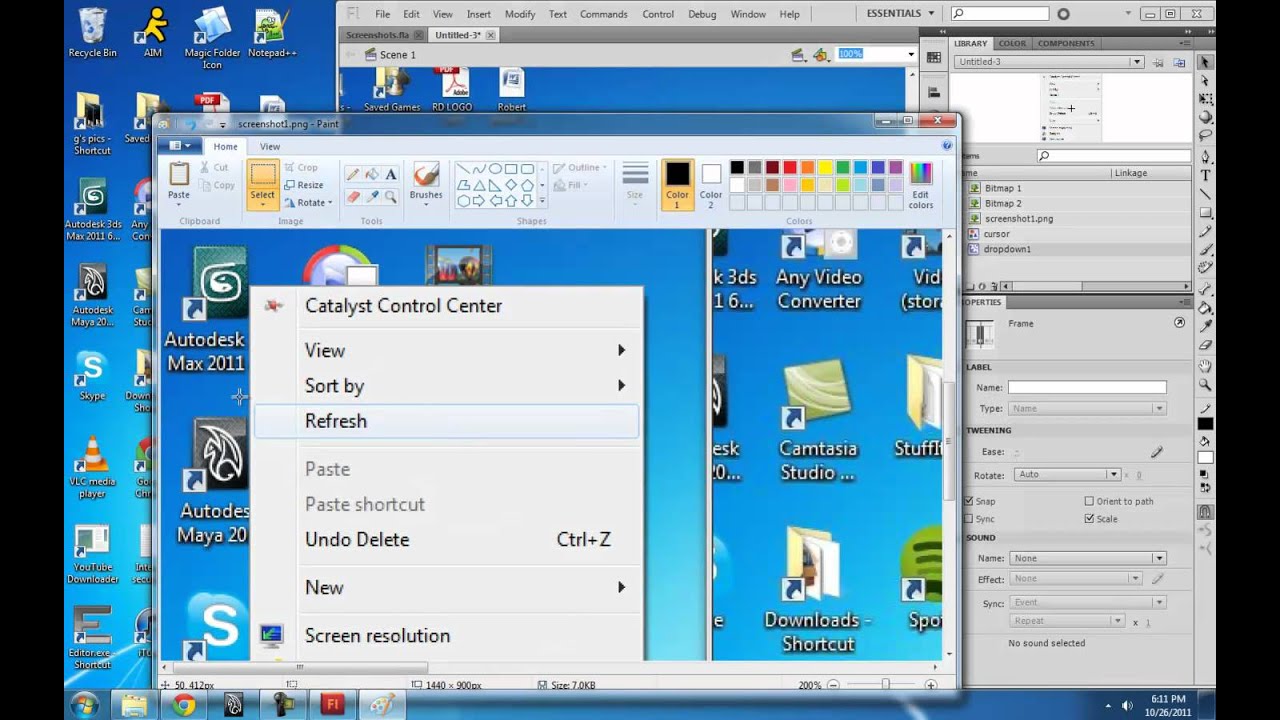1280x720 pixels.
Task: Choose the Zoom tool in Flash toolbar
Action: [1206, 385]
